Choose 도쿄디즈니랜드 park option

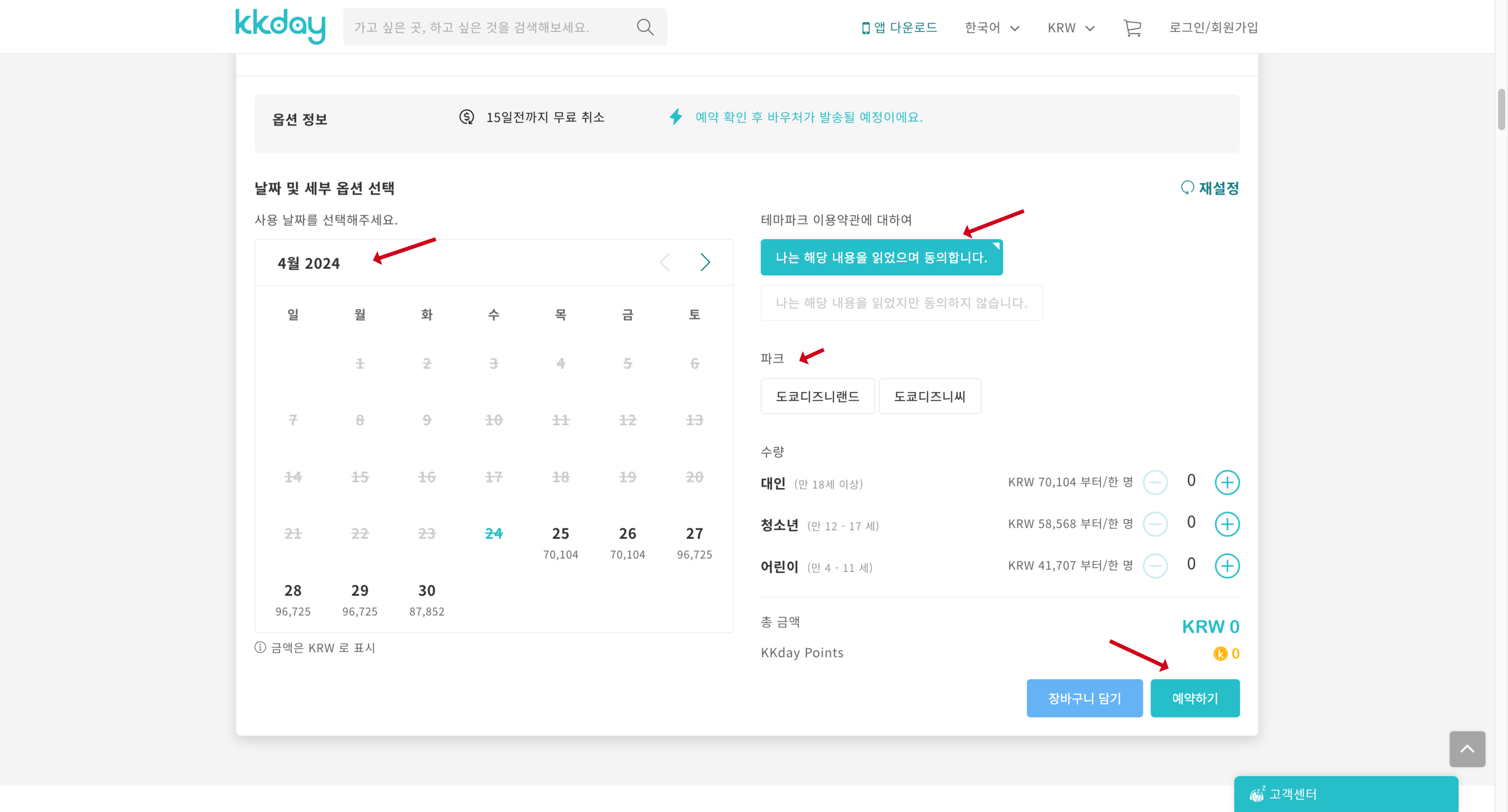click(x=817, y=397)
